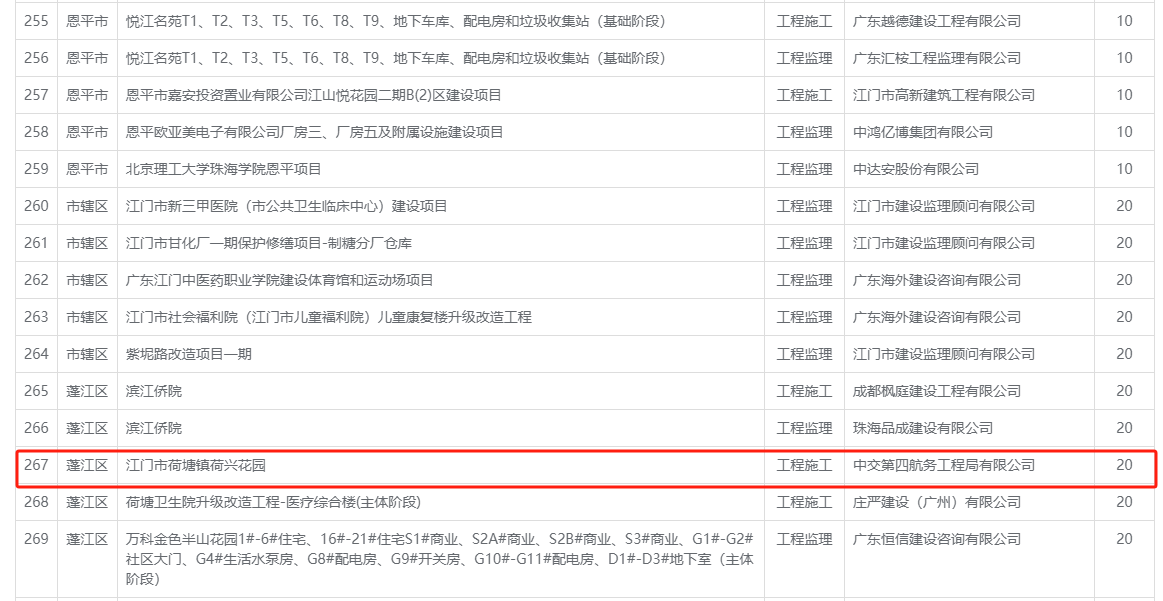Select 成都枫庭建设工程有限公司 cell
The height and width of the screenshot is (601, 1163).
coord(937,391)
